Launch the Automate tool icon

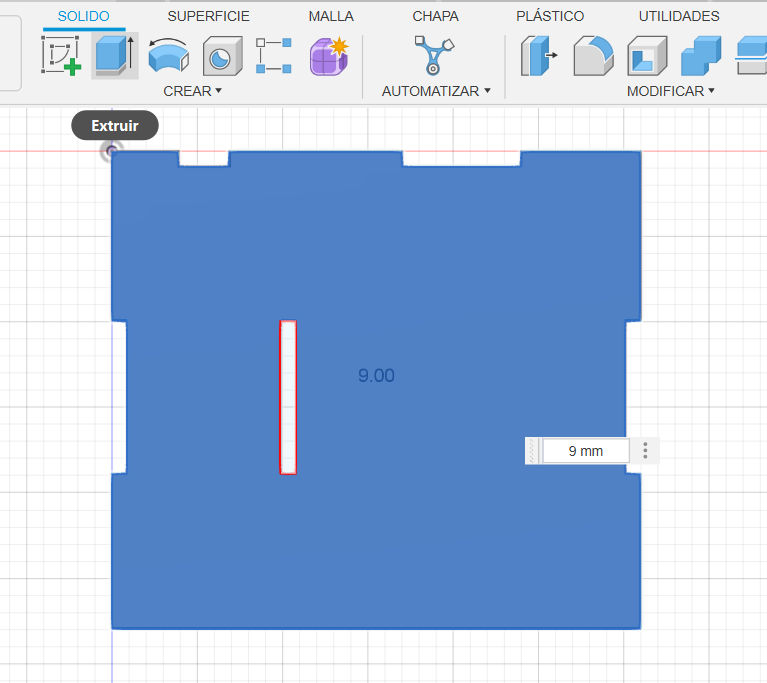pos(434,55)
